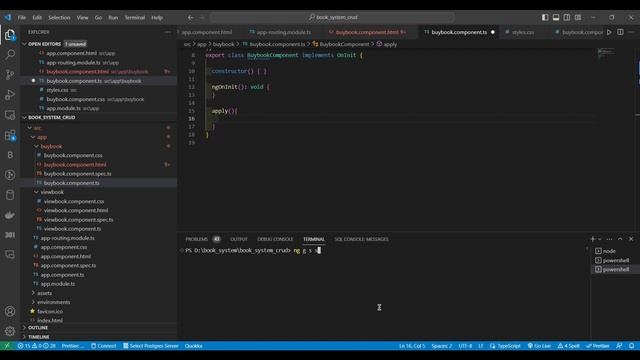Open the Edit menu

pos(37,18)
